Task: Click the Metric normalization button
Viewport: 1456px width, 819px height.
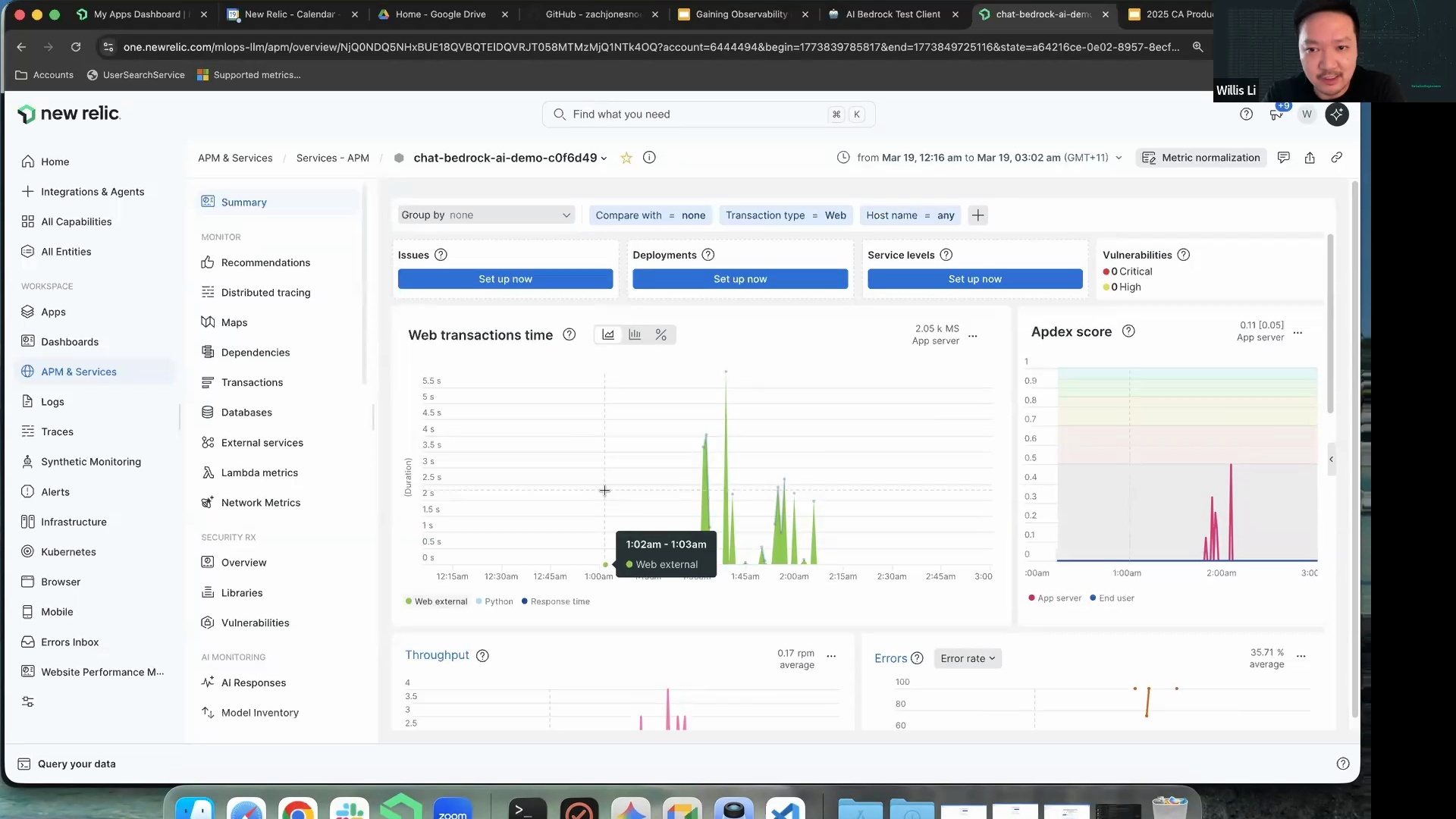Action: [1201, 158]
